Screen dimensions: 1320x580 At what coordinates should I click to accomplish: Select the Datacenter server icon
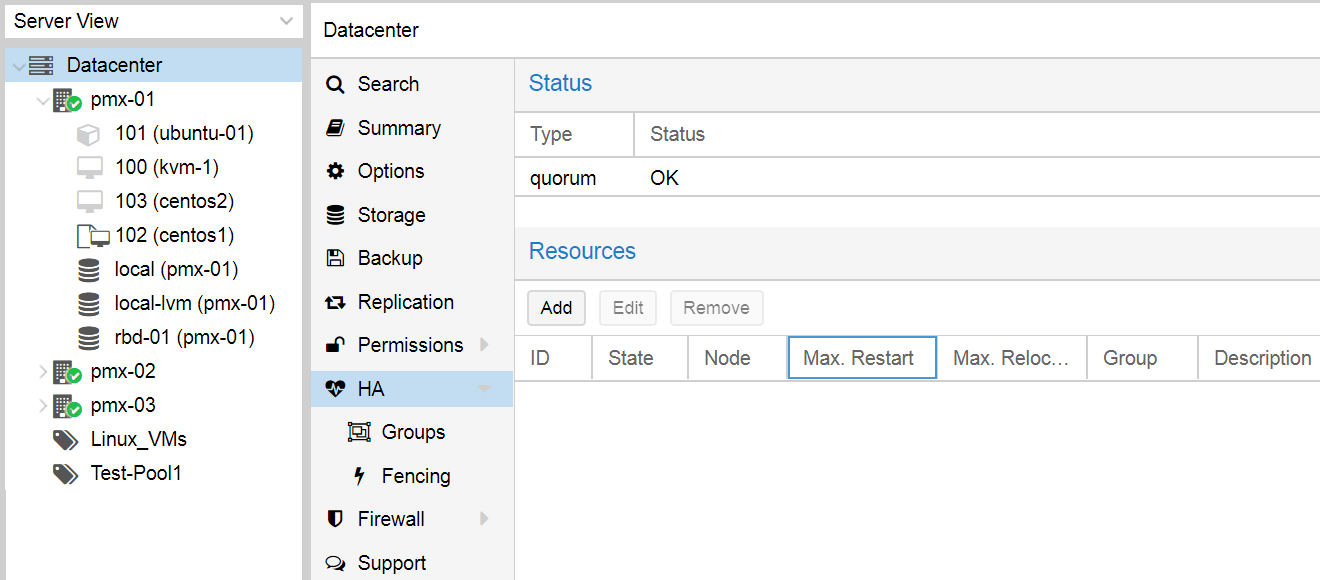41,66
